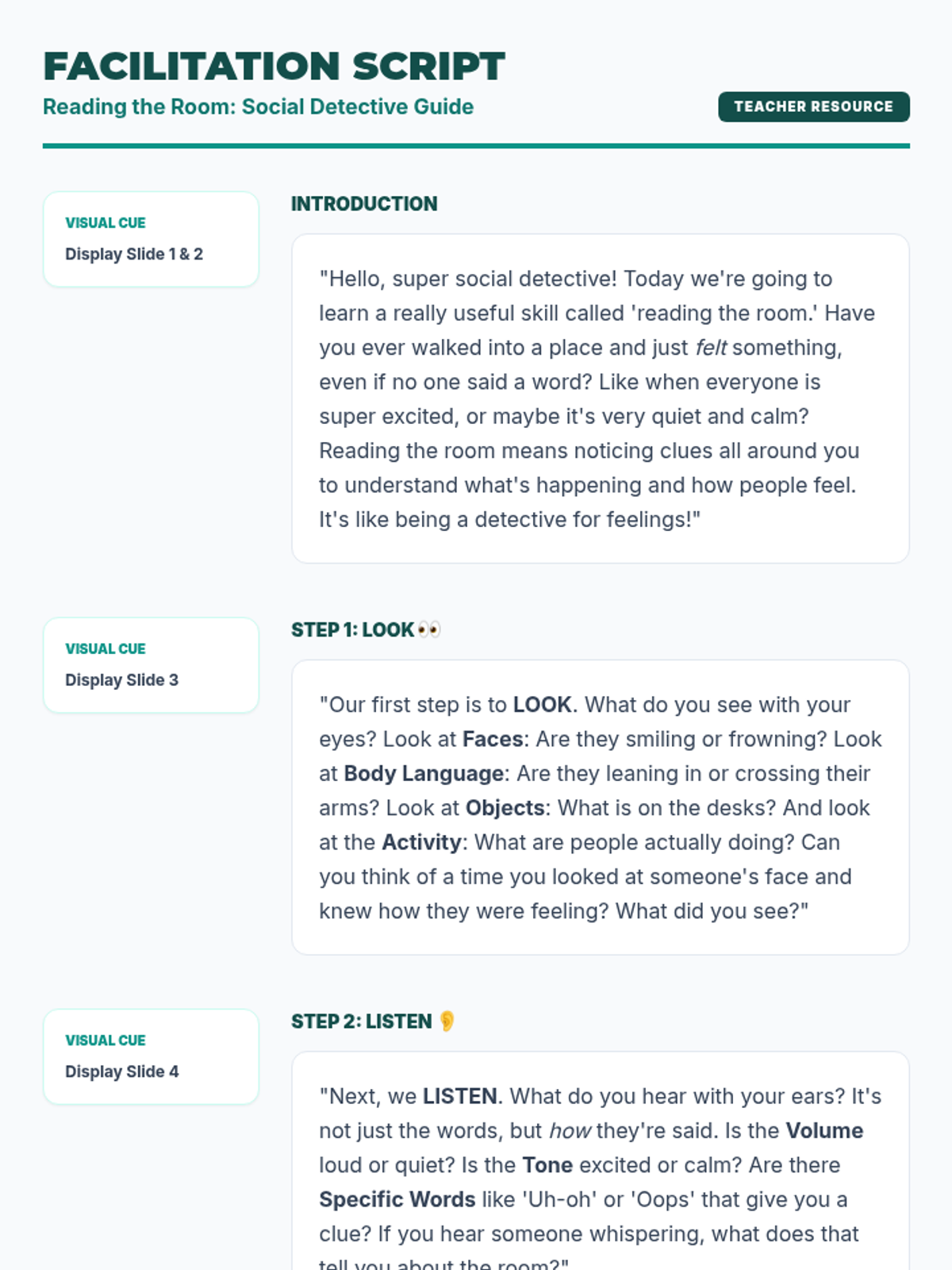Click the bold word Faces in Step 1
952x1270 pixels.
point(493,739)
